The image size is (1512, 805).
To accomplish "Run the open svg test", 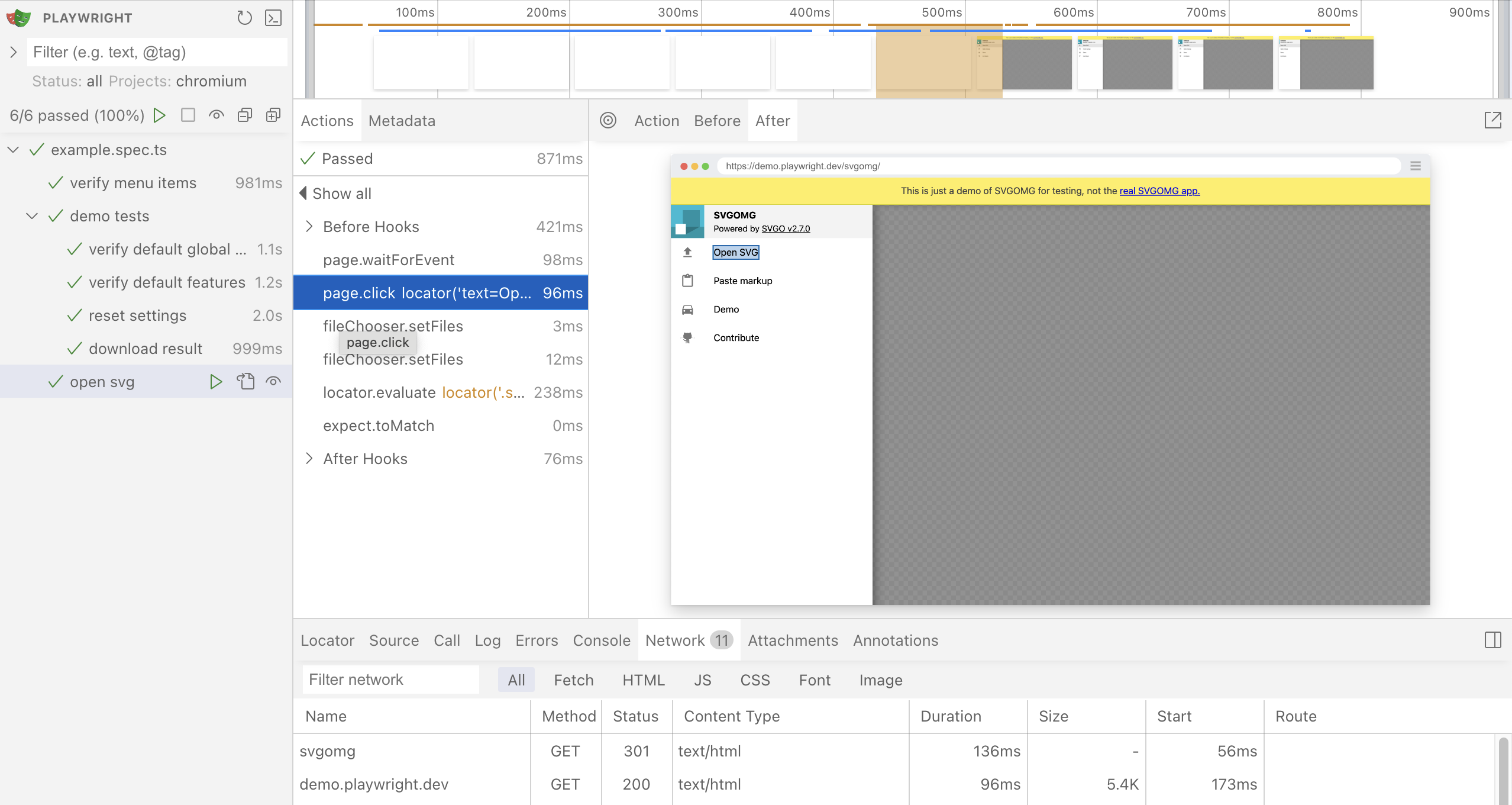I will point(216,382).
